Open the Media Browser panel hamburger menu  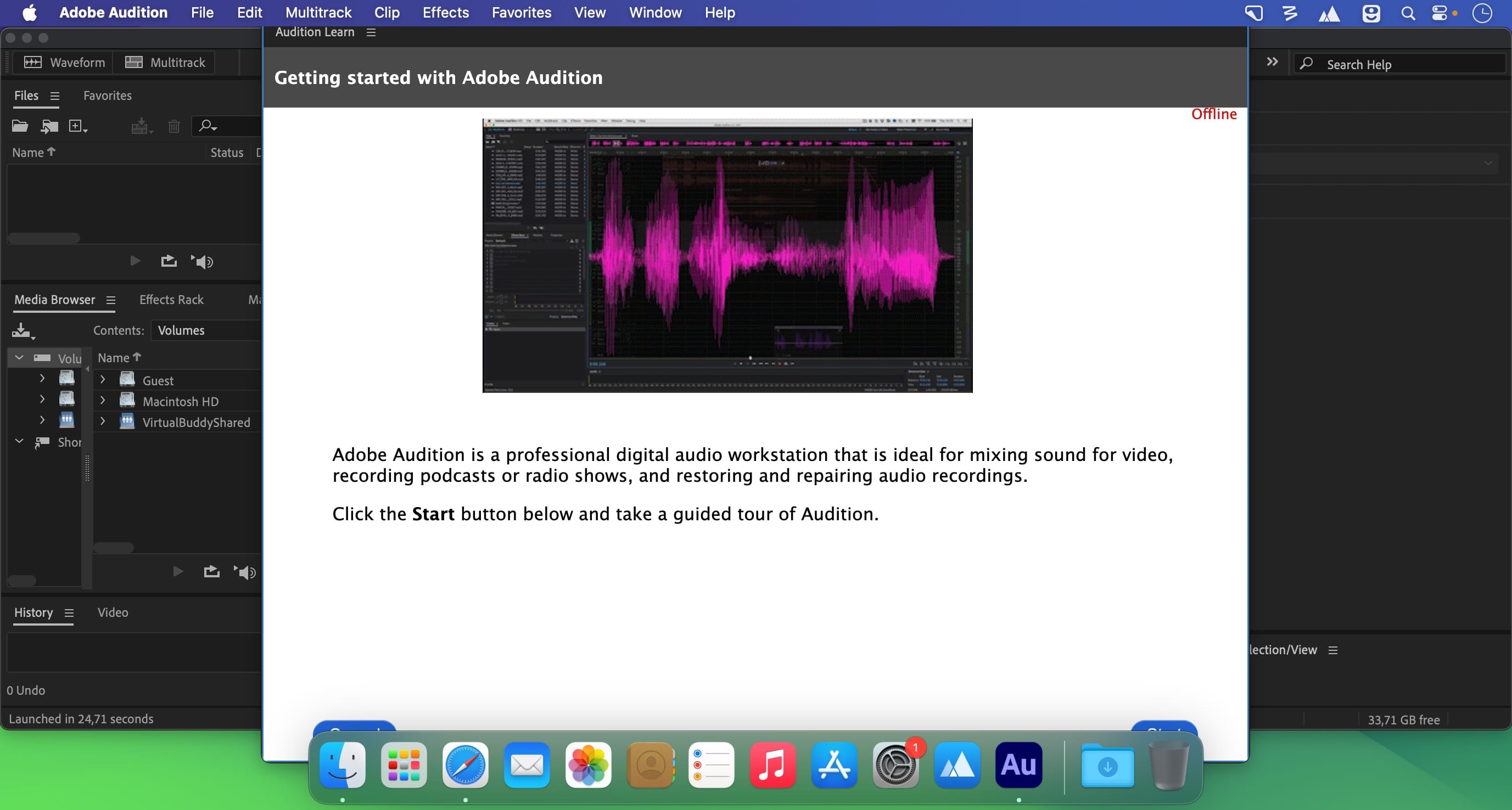[x=110, y=300]
